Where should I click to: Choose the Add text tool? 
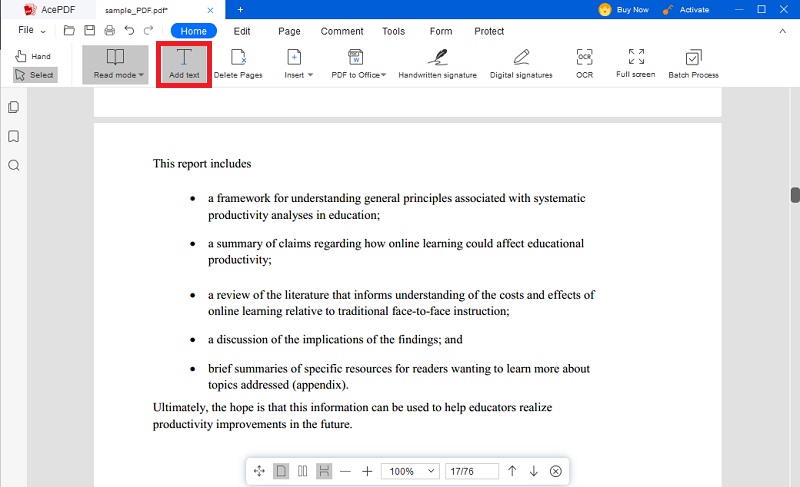(x=184, y=64)
